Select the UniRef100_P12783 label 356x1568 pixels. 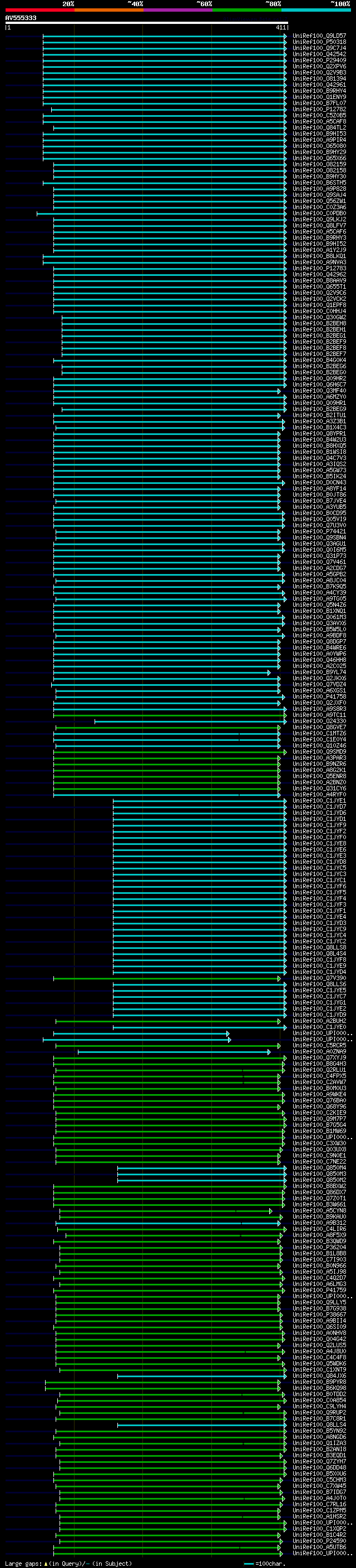[x=319, y=269]
